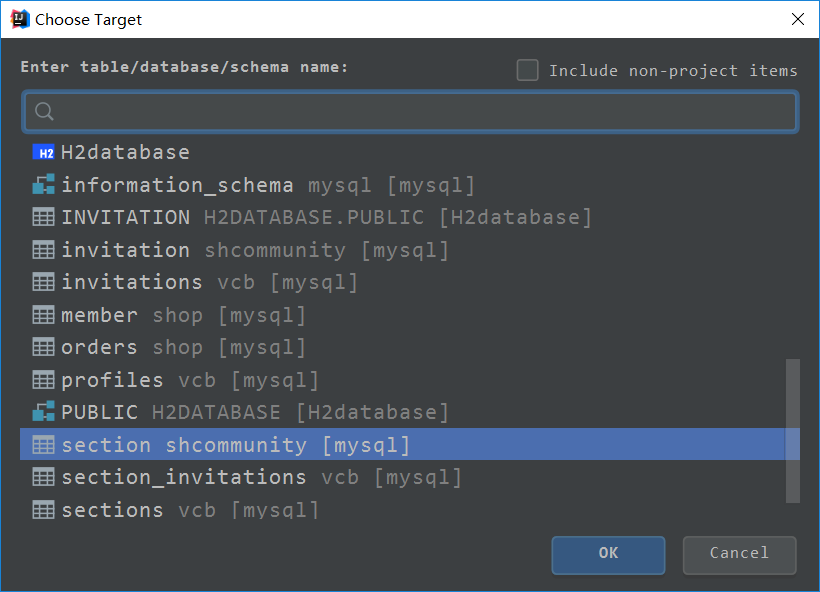Screen dimensions: 820x592
Task: Click the table icon beside orders
Action: pos(43,347)
